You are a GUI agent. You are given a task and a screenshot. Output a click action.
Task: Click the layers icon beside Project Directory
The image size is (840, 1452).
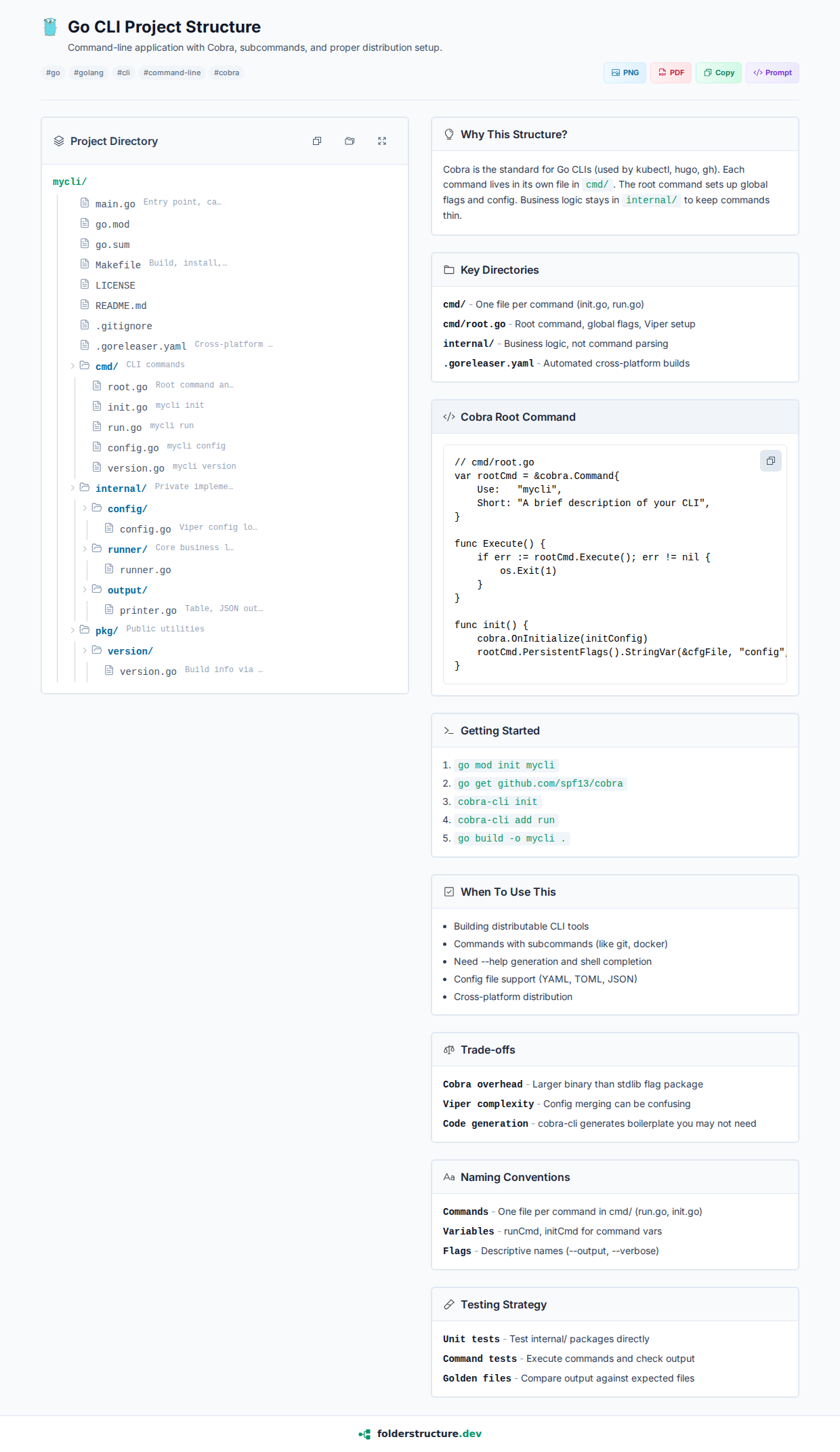[x=59, y=141]
